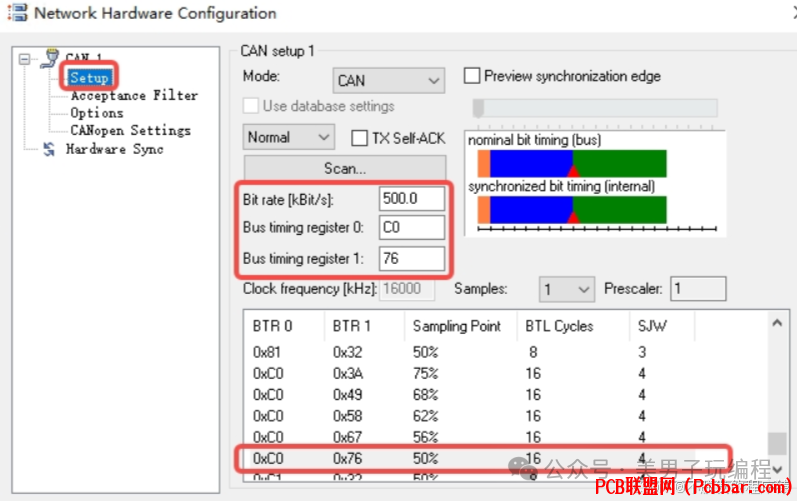Click the table scroll down arrow
The image size is (797, 501).
point(777,469)
